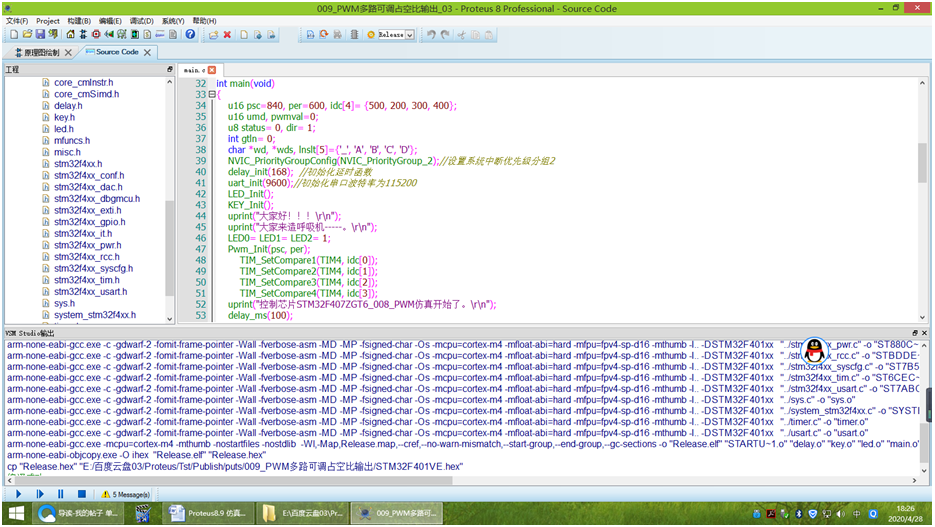Image resolution: width=935 pixels, height=527 pixels.
Task: Click the Rebuild Project icon
Action: coord(324,35)
